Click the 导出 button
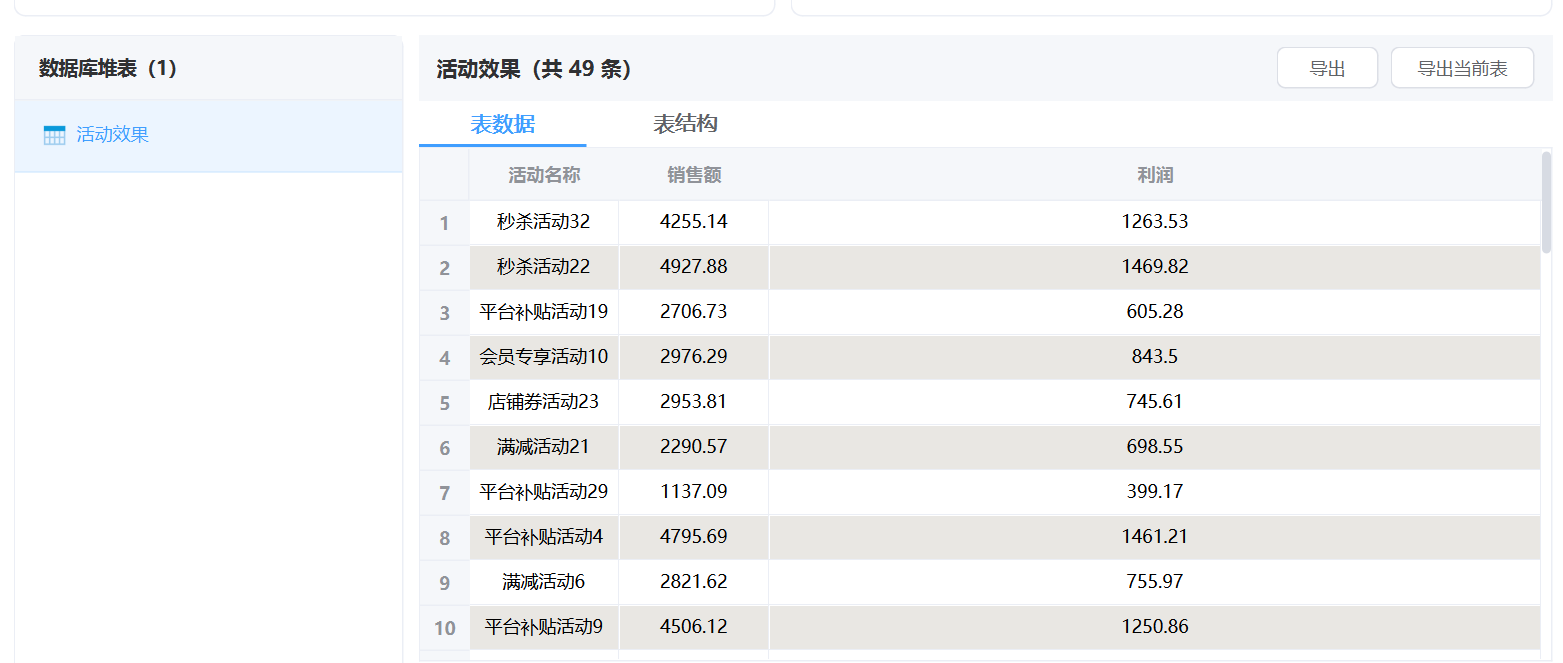 [x=1326, y=68]
